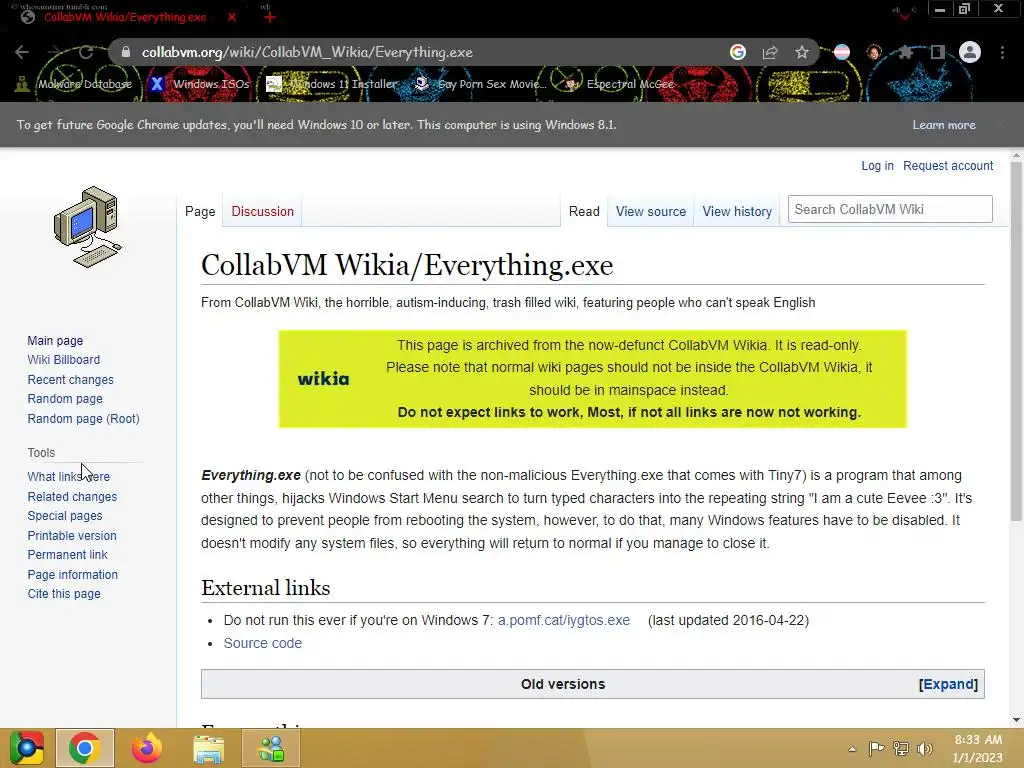Viewport: 1024px width, 768px height.
Task: Expand the Old versions section
Action: [948, 684]
